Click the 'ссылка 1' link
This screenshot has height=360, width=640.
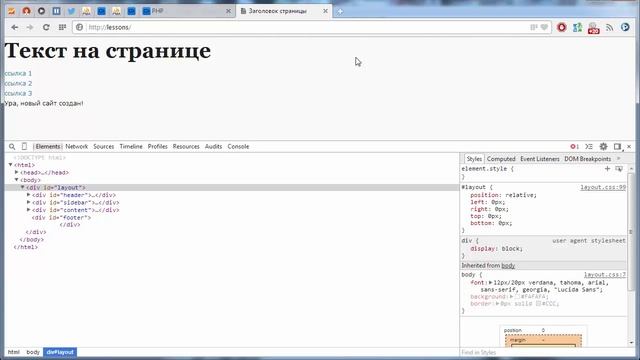18,73
